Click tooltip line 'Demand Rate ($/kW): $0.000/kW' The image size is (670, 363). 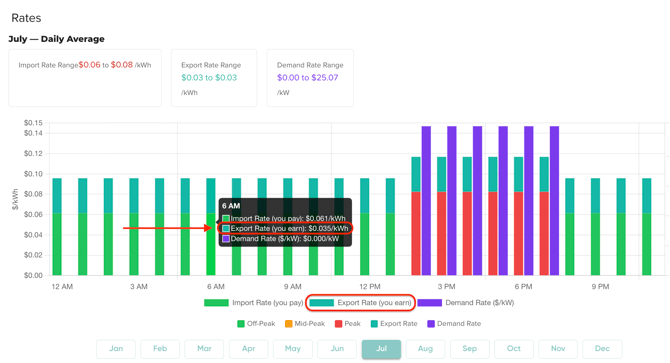[281, 239]
